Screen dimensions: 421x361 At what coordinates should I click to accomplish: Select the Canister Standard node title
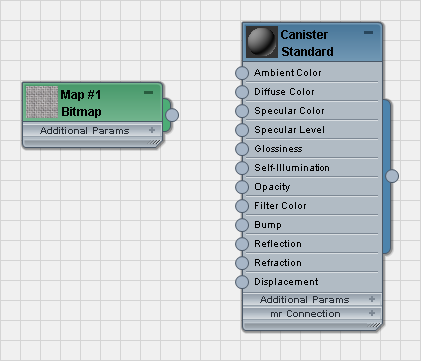(x=307, y=43)
